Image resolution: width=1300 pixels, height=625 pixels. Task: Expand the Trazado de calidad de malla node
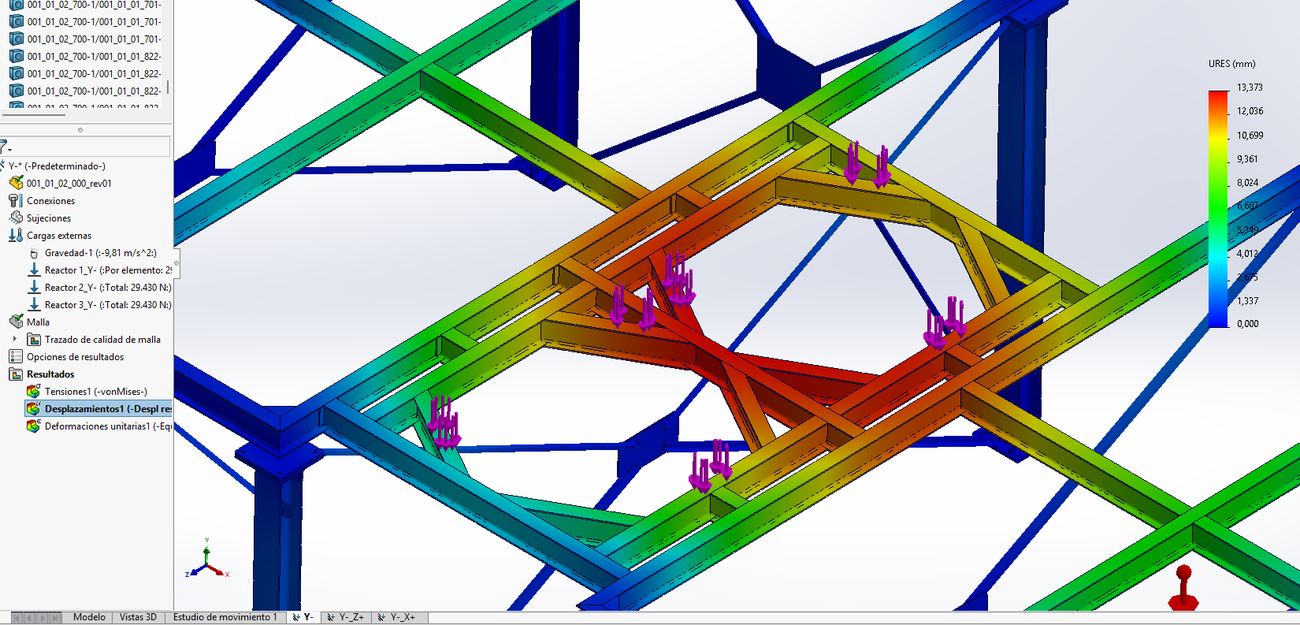[14, 339]
